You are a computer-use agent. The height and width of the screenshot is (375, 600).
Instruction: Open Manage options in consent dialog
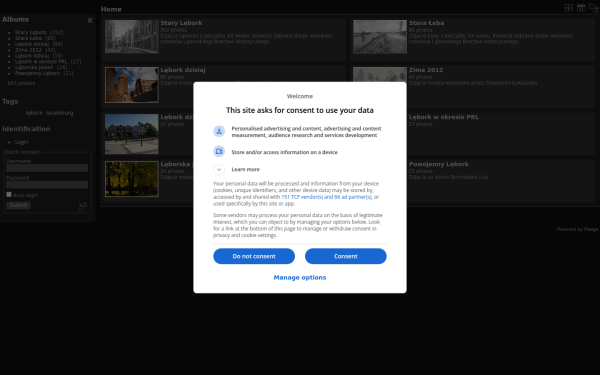point(300,277)
